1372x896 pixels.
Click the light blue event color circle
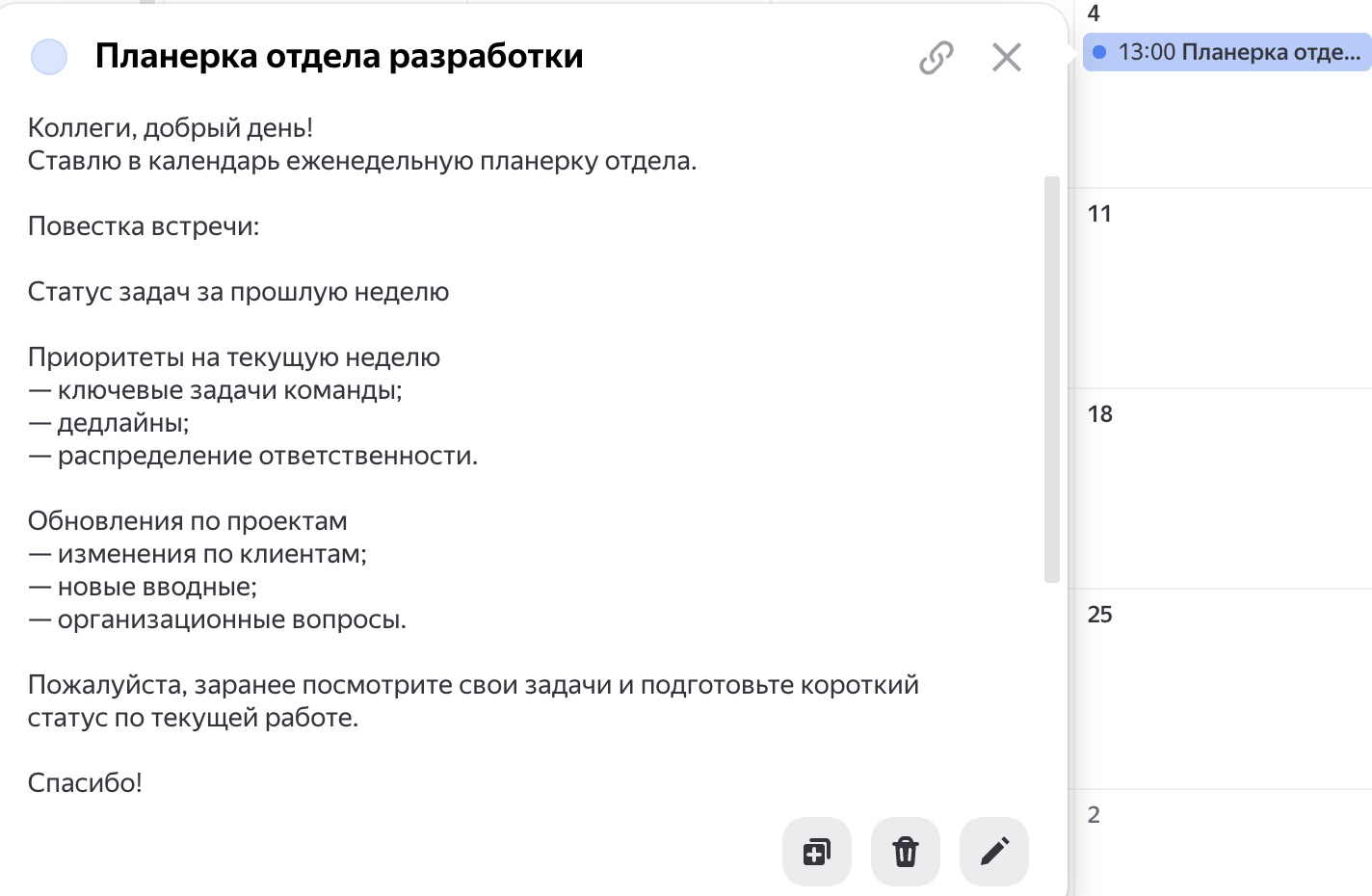coord(49,57)
